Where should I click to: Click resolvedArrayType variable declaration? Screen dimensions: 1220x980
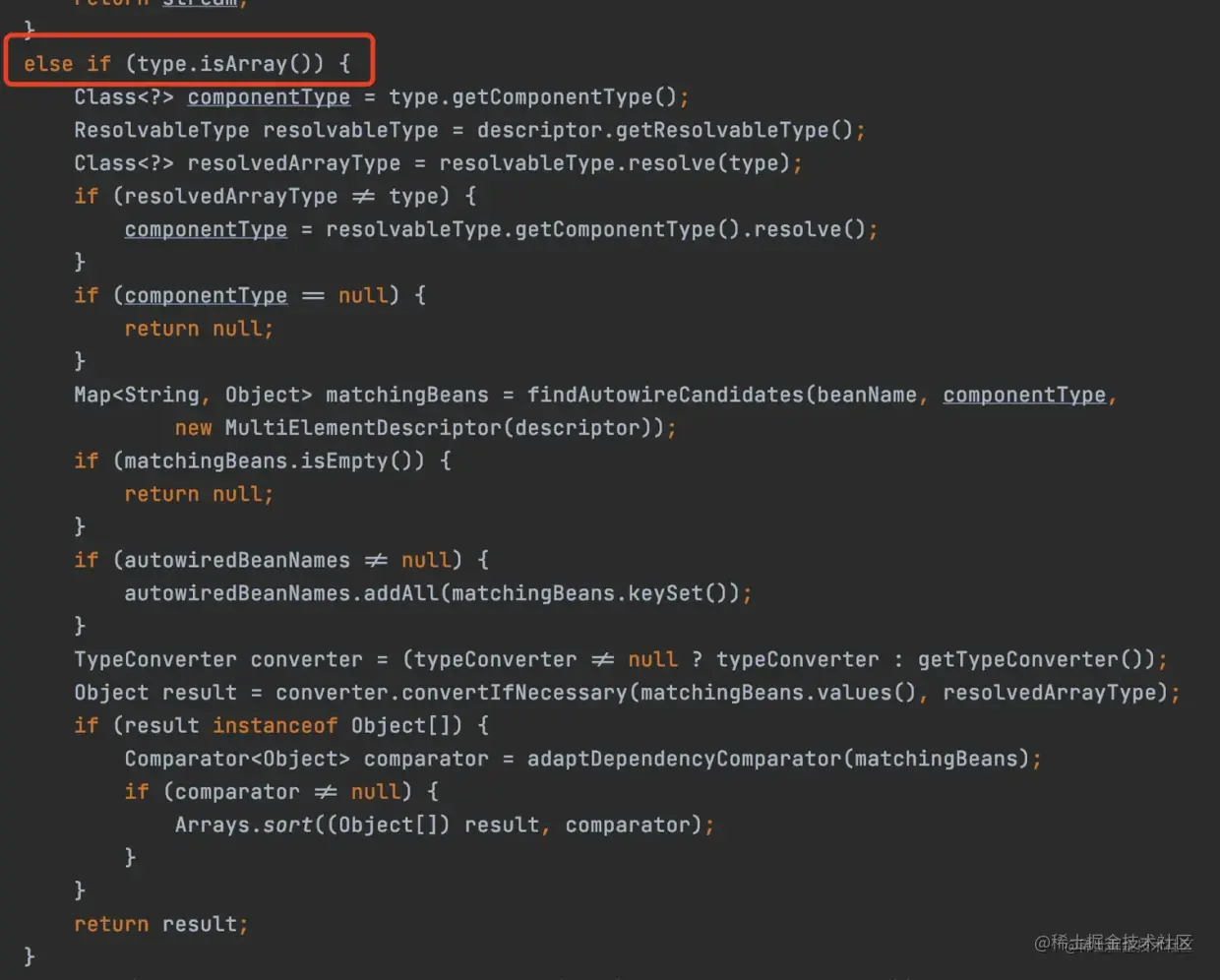(x=294, y=163)
